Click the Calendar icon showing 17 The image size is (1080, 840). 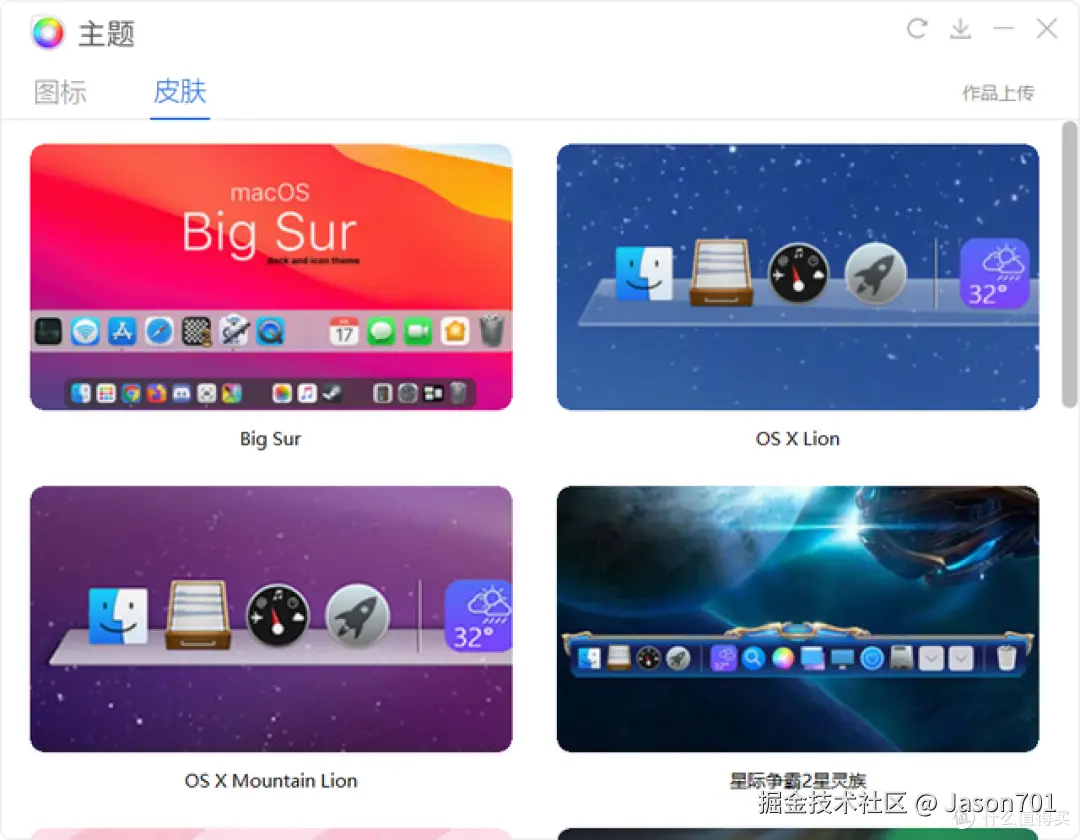345,330
